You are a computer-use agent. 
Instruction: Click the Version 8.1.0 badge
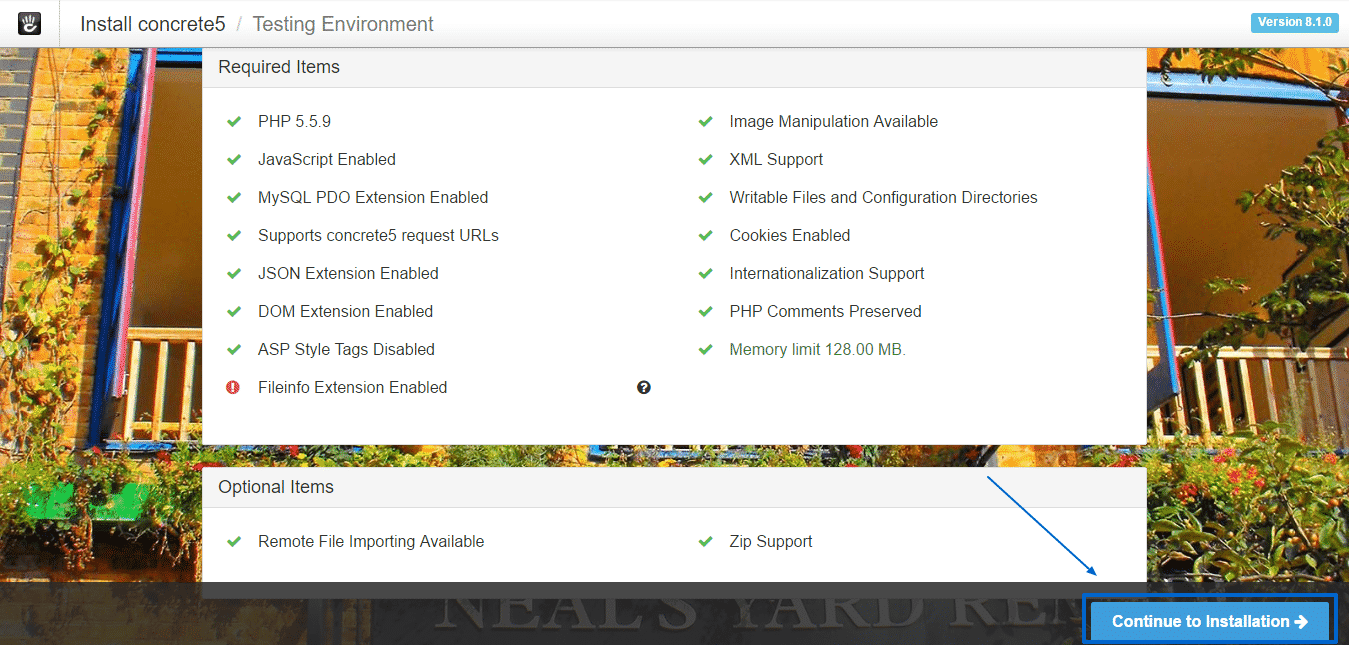(x=1293, y=22)
